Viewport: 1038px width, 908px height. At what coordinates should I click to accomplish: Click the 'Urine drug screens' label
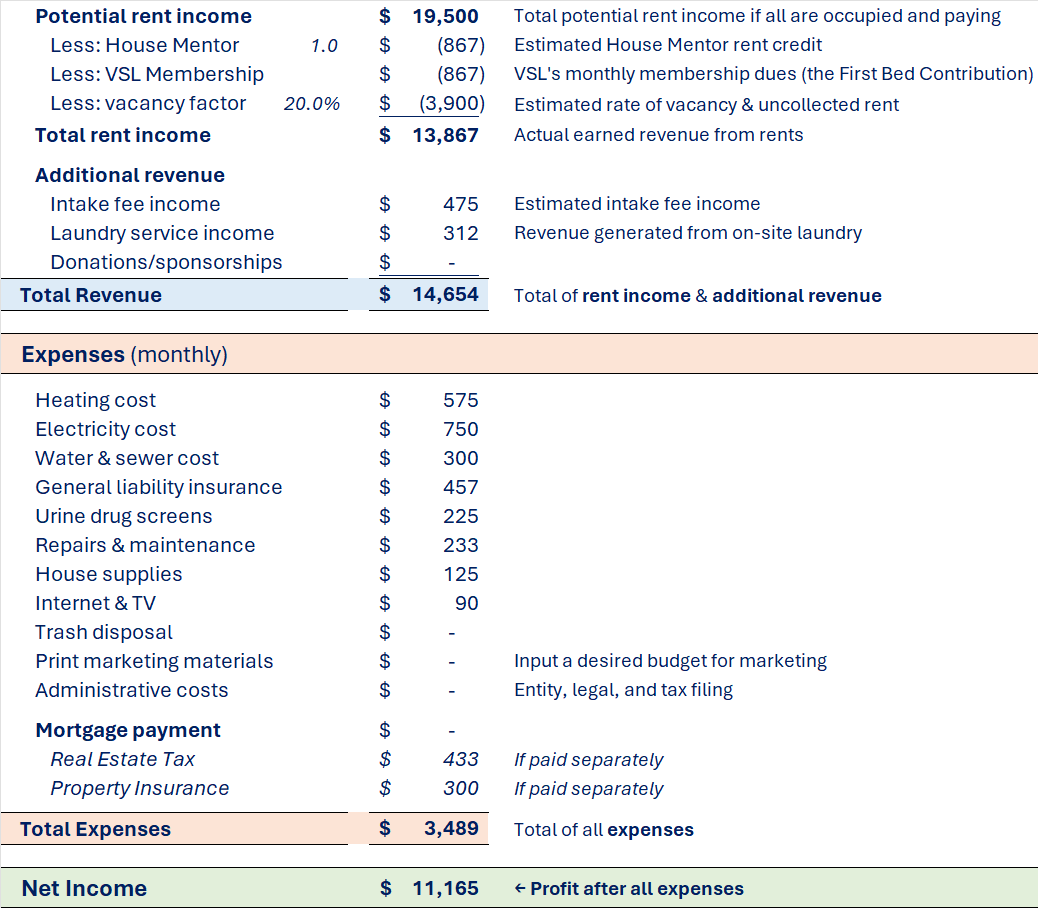[x=124, y=516]
